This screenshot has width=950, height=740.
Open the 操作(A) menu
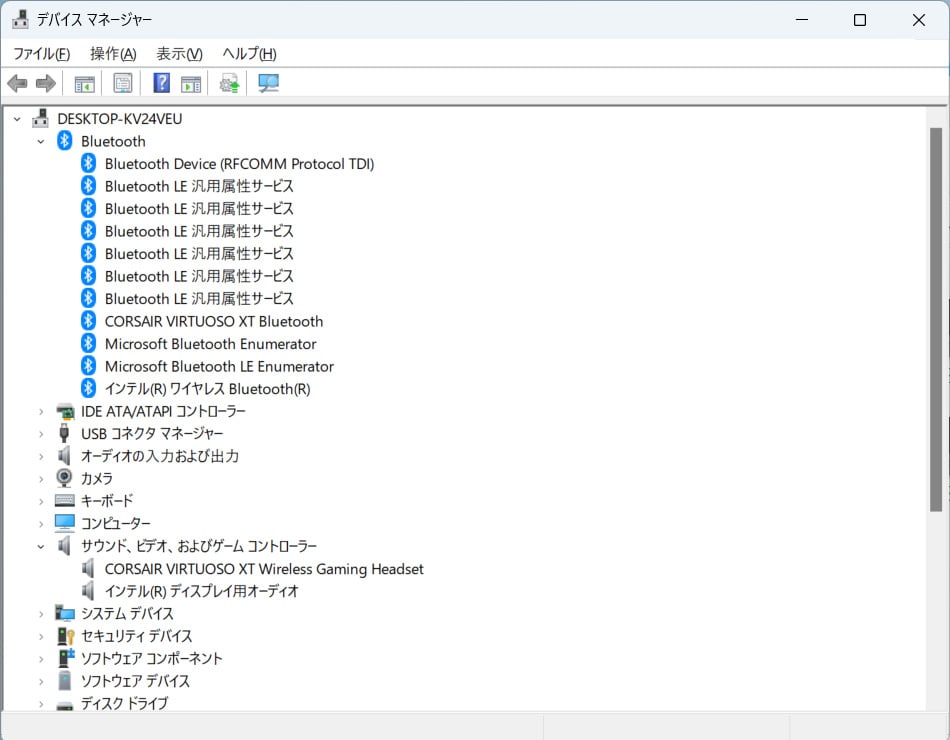113,54
